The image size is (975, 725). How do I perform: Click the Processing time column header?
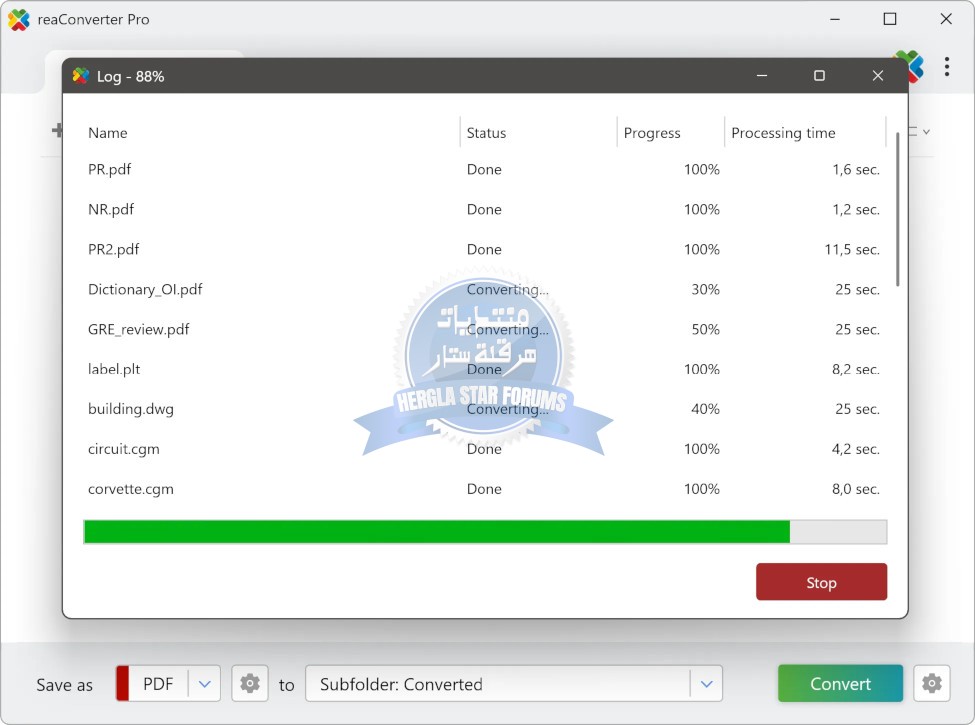tap(783, 133)
